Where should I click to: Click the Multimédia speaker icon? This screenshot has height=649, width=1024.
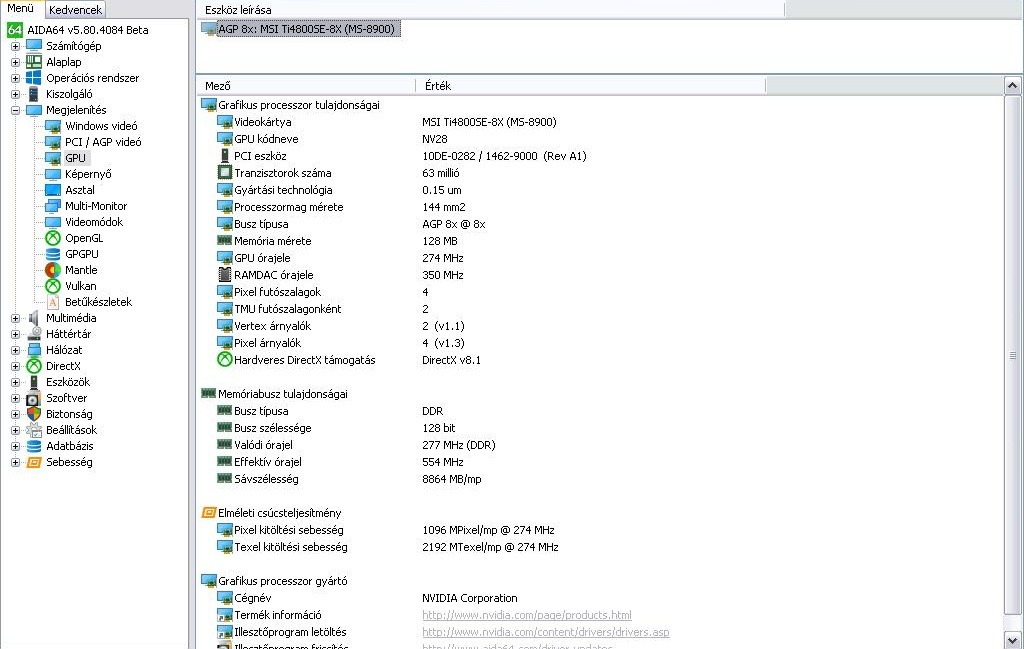34,318
